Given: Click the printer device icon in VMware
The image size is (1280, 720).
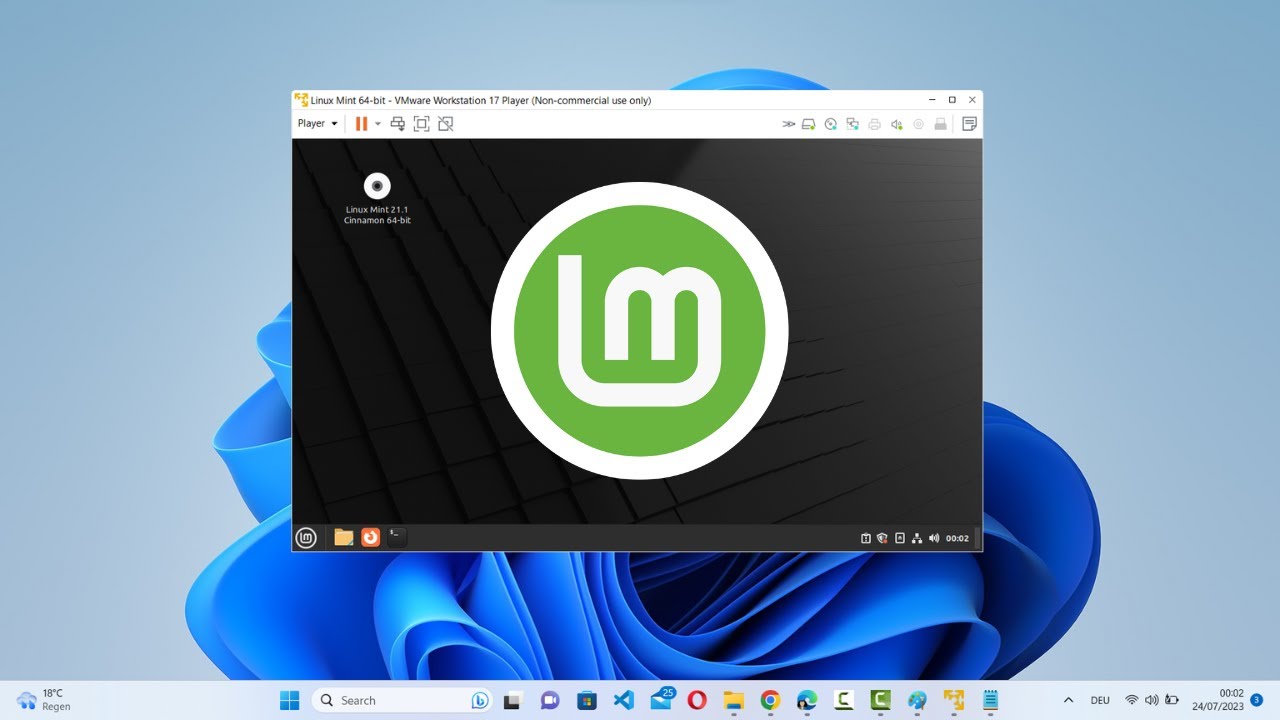Looking at the screenshot, I should pyautogui.click(x=875, y=124).
